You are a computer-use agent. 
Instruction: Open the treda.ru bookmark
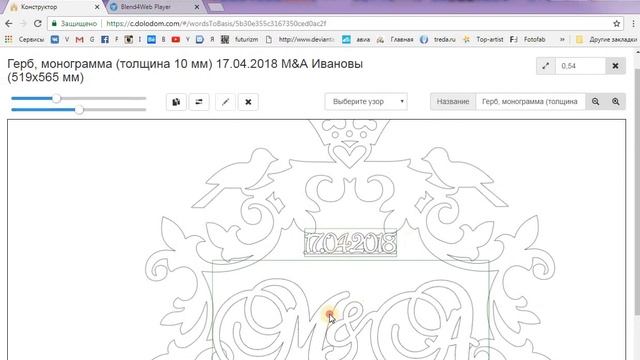tap(438, 40)
